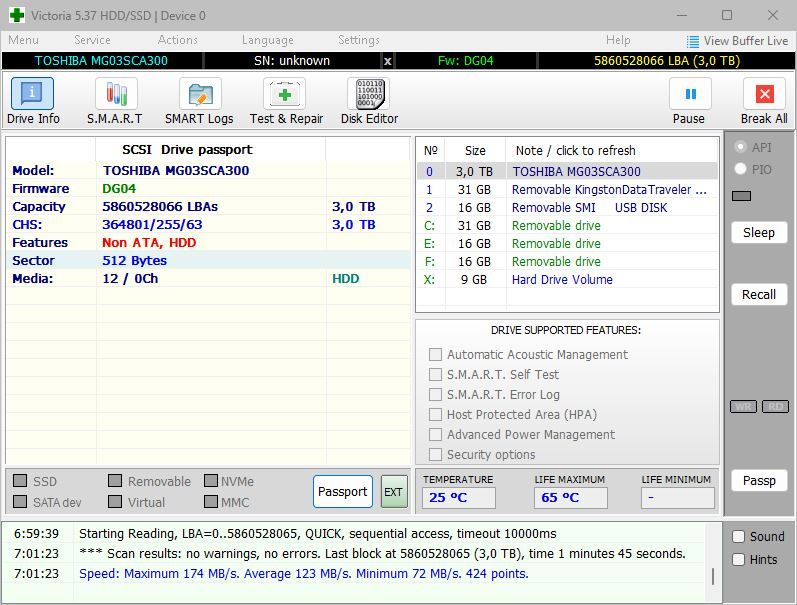The height and width of the screenshot is (605, 797).
Task: Open the Actions menu
Action: [x=177, y=40]
